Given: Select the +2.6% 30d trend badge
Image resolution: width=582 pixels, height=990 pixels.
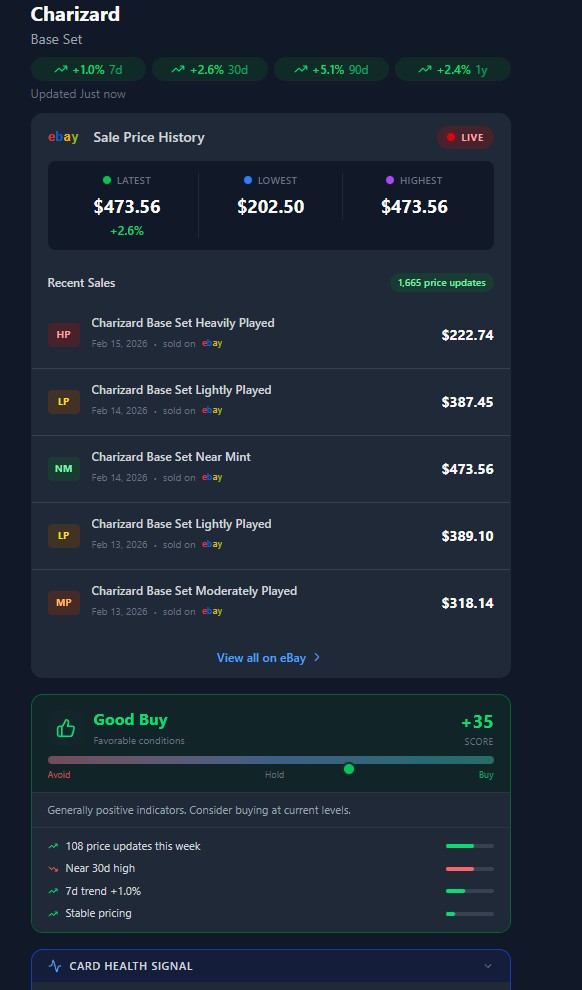Looking at the screenshot, I should coord(210,69).
